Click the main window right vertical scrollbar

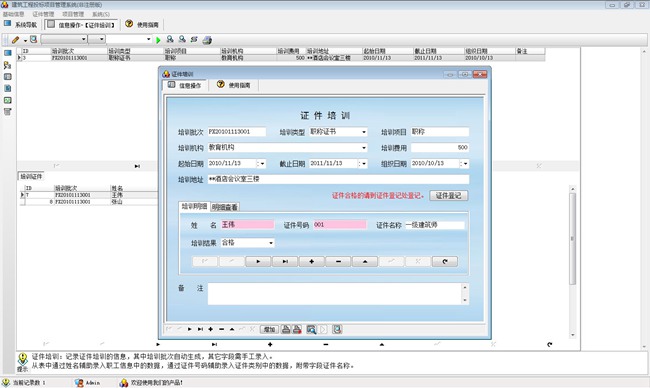[x=643, y=198]
